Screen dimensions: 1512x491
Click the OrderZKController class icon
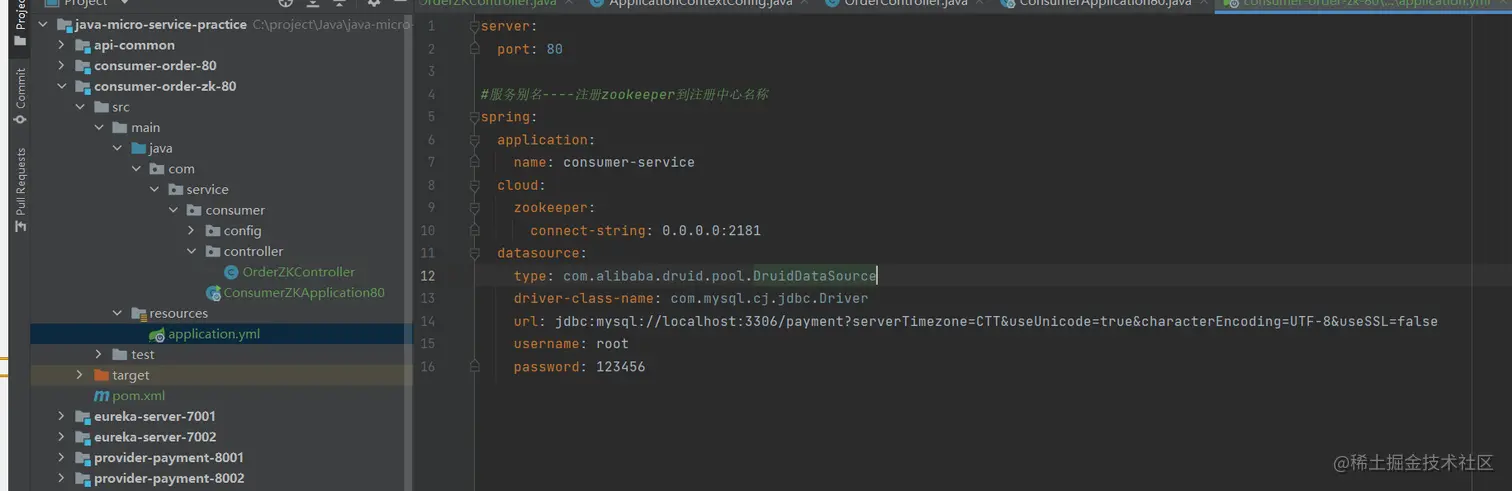[x=232, y=272]
